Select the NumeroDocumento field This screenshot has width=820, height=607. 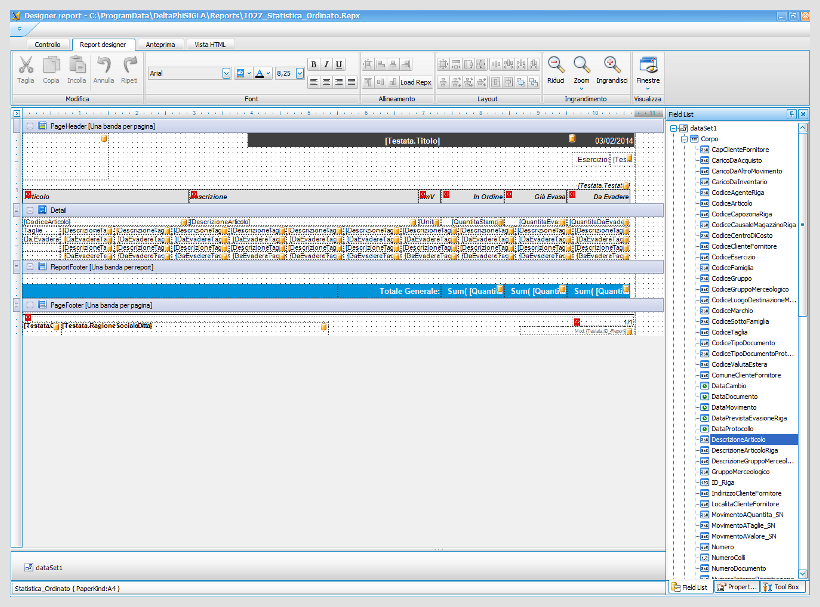point(738,568)
